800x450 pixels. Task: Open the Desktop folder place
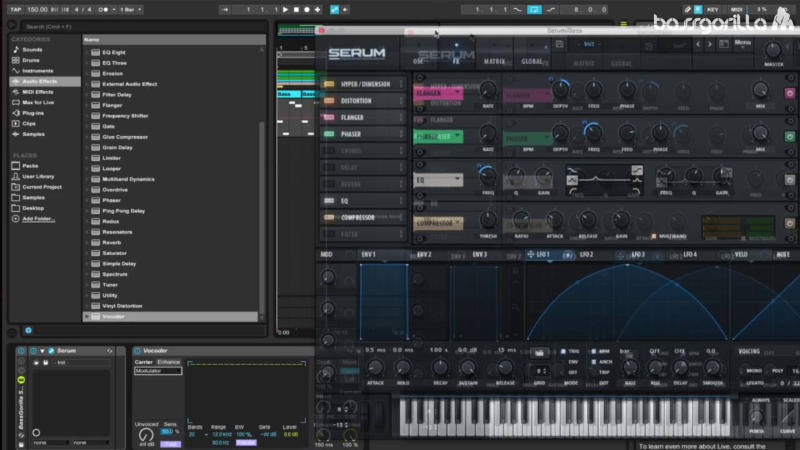(33, 208)
